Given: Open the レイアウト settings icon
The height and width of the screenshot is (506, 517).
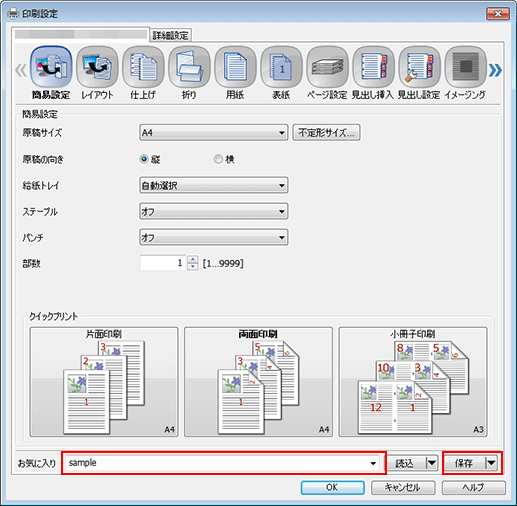Looking at the screenshot, I should tap(97, 67).
